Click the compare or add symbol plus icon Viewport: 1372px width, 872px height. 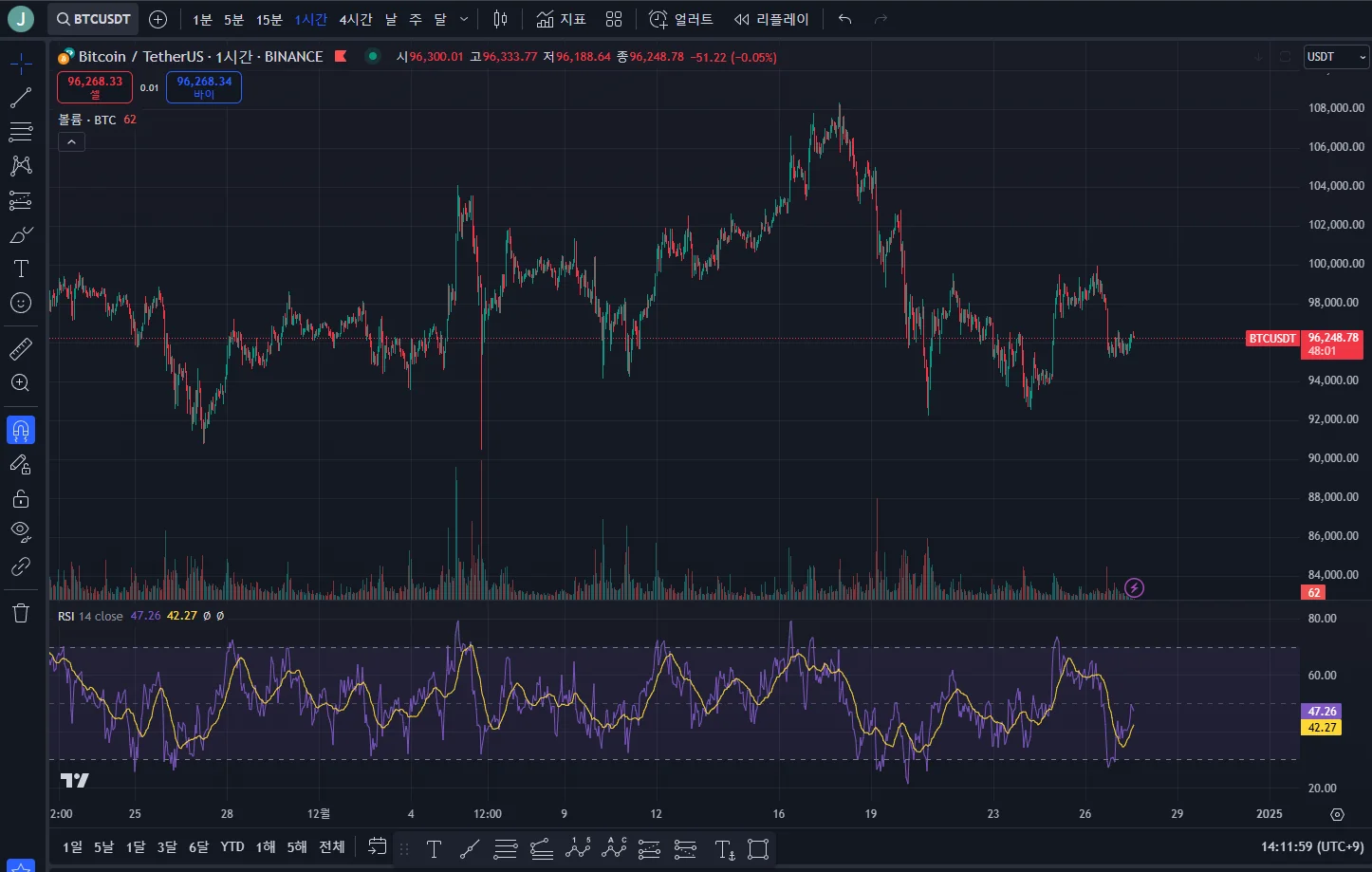[x=158, y=19]
